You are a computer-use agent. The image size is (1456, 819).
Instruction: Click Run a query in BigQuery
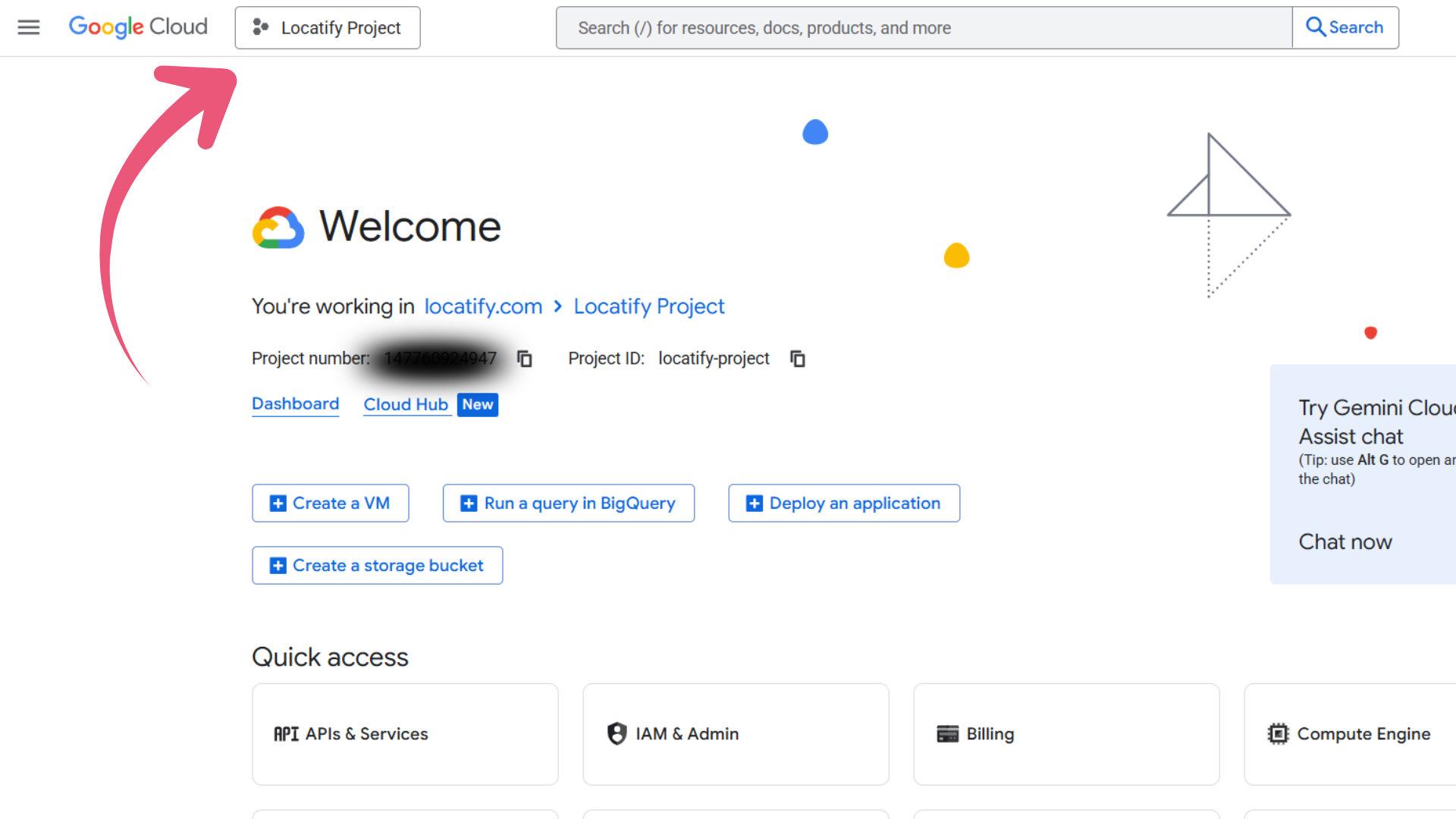click(569, 504)
